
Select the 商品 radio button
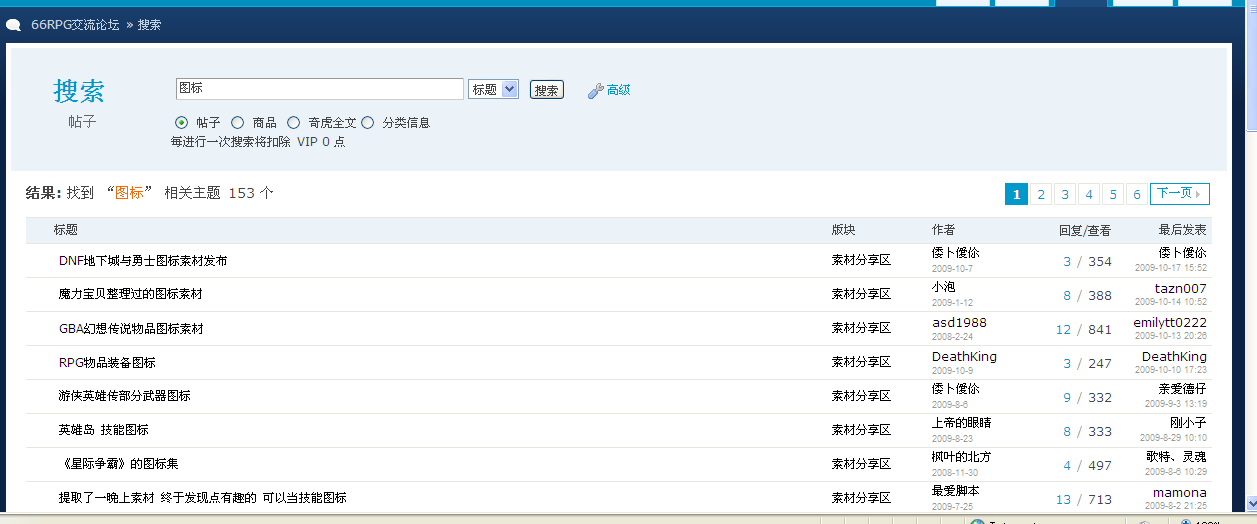pos(238,122)
